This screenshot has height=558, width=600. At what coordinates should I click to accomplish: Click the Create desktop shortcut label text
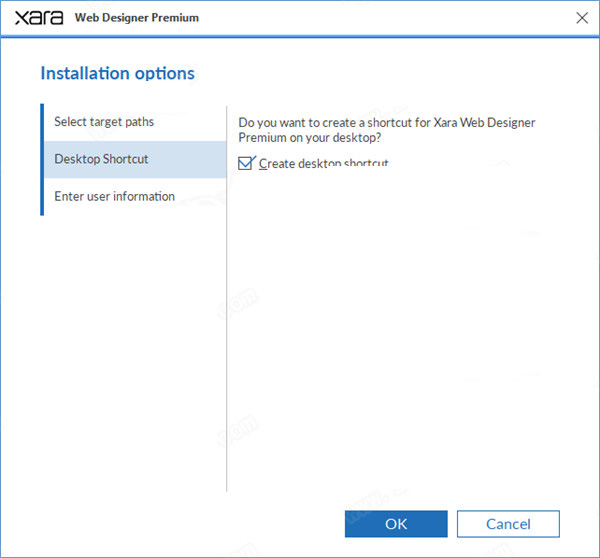click(x=323, y=163)
